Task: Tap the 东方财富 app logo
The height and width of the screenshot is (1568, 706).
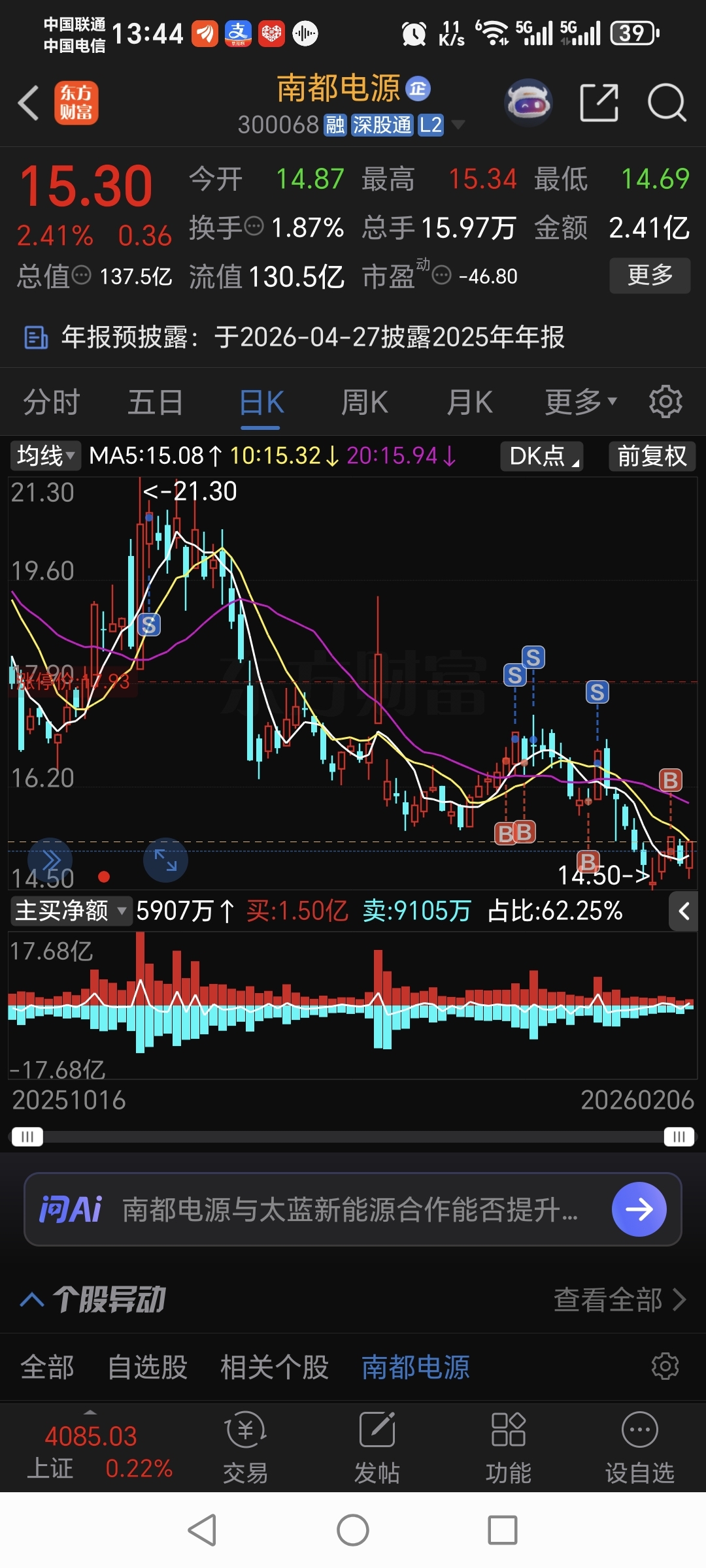Action: [x=76, y=103]
